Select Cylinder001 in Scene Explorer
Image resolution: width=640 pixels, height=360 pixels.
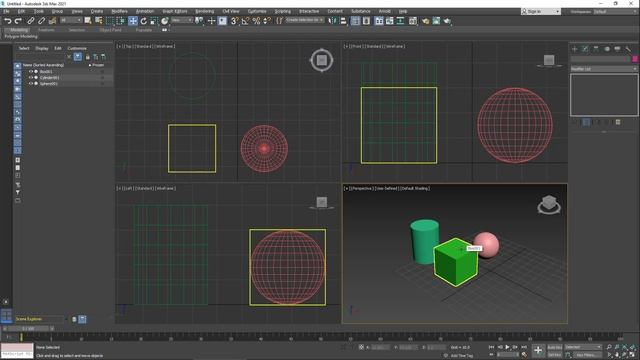coord(49,78)
